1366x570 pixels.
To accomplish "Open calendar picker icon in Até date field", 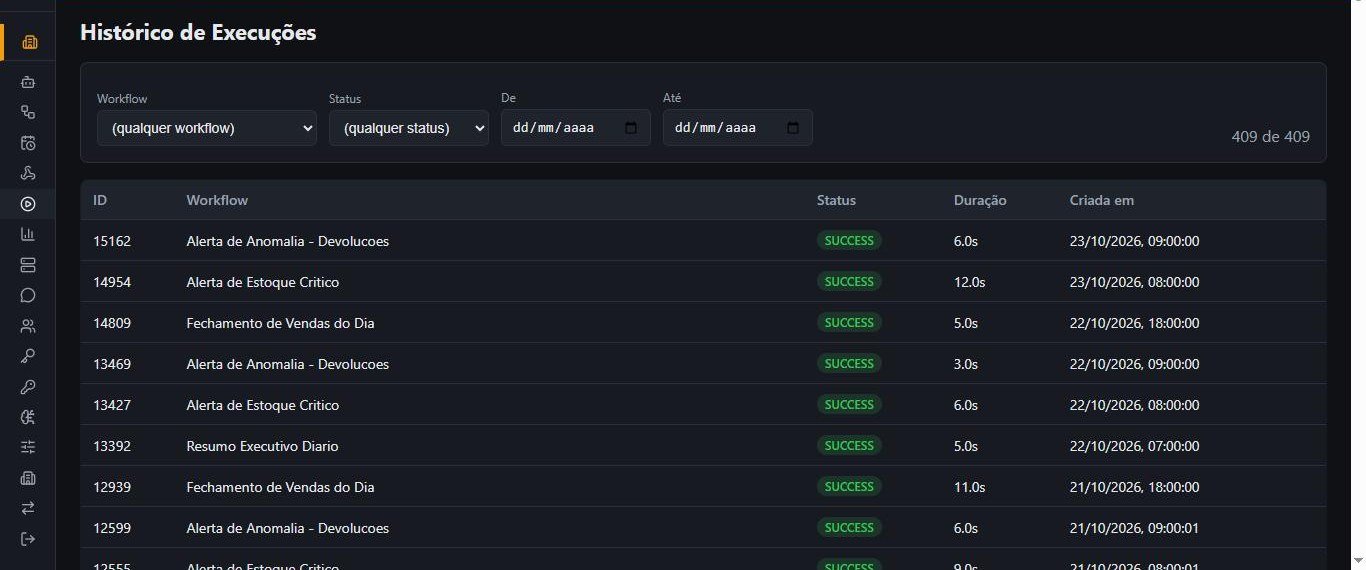I will pyautogui.click(x=793, y=128).
